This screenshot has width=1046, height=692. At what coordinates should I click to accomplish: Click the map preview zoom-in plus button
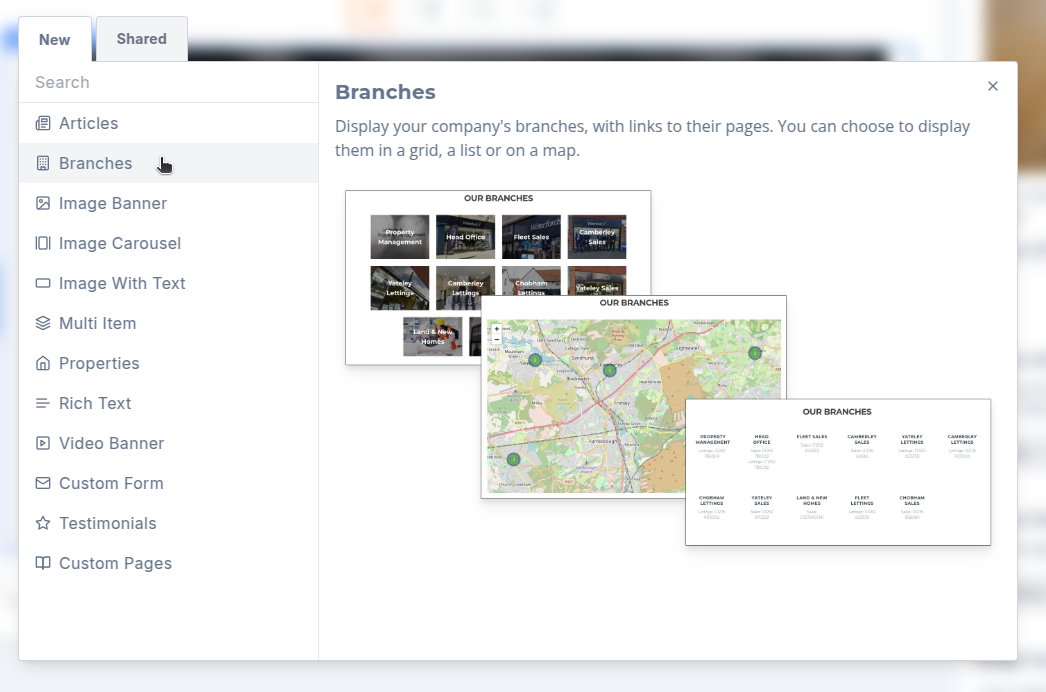point(496,329)
